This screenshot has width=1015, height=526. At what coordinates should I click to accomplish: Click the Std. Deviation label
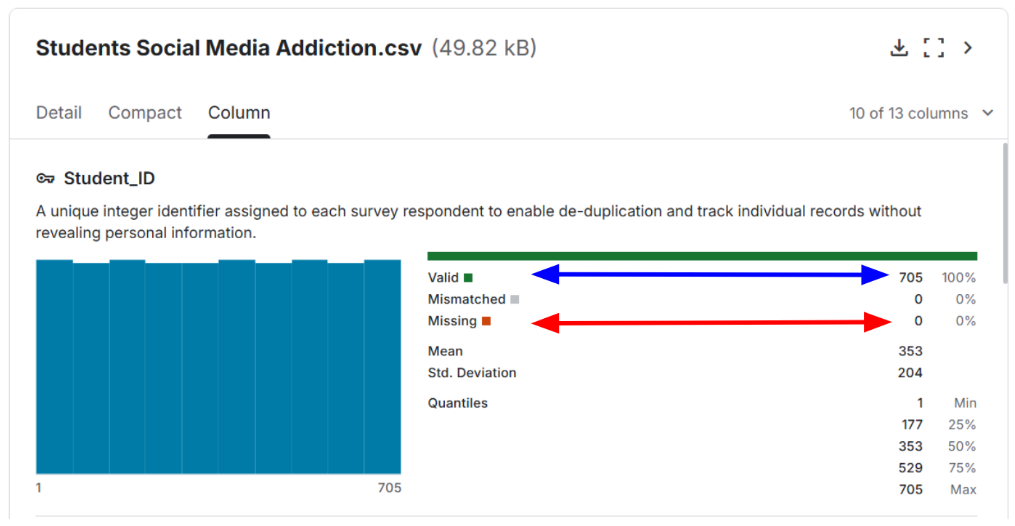point(472,373)
